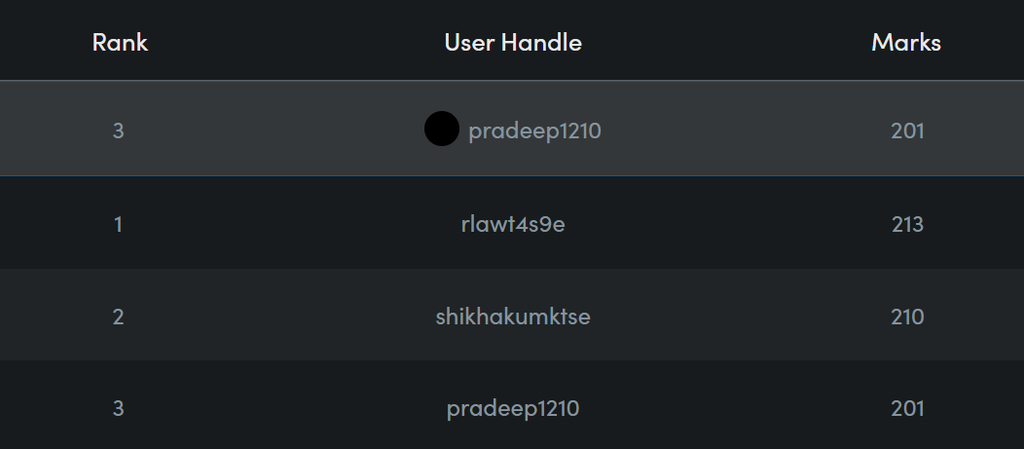Screen dimensions: 1024x449
Task: Click the black avatar beside pradeep1210
Action: pyautogui.click(x=441, y=129)
